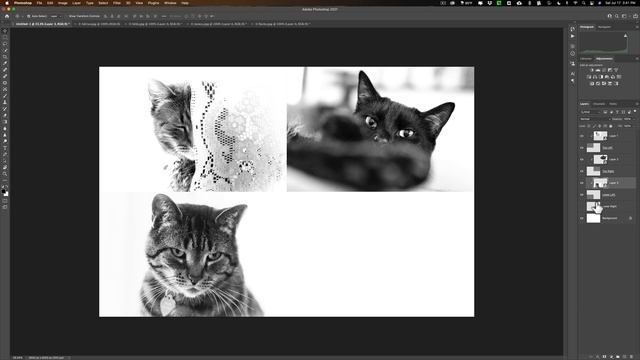The width and height of the screenshot is (640, 360).
Task: Click the zoom percentage field in status bar
Action: tap(18, 358)
